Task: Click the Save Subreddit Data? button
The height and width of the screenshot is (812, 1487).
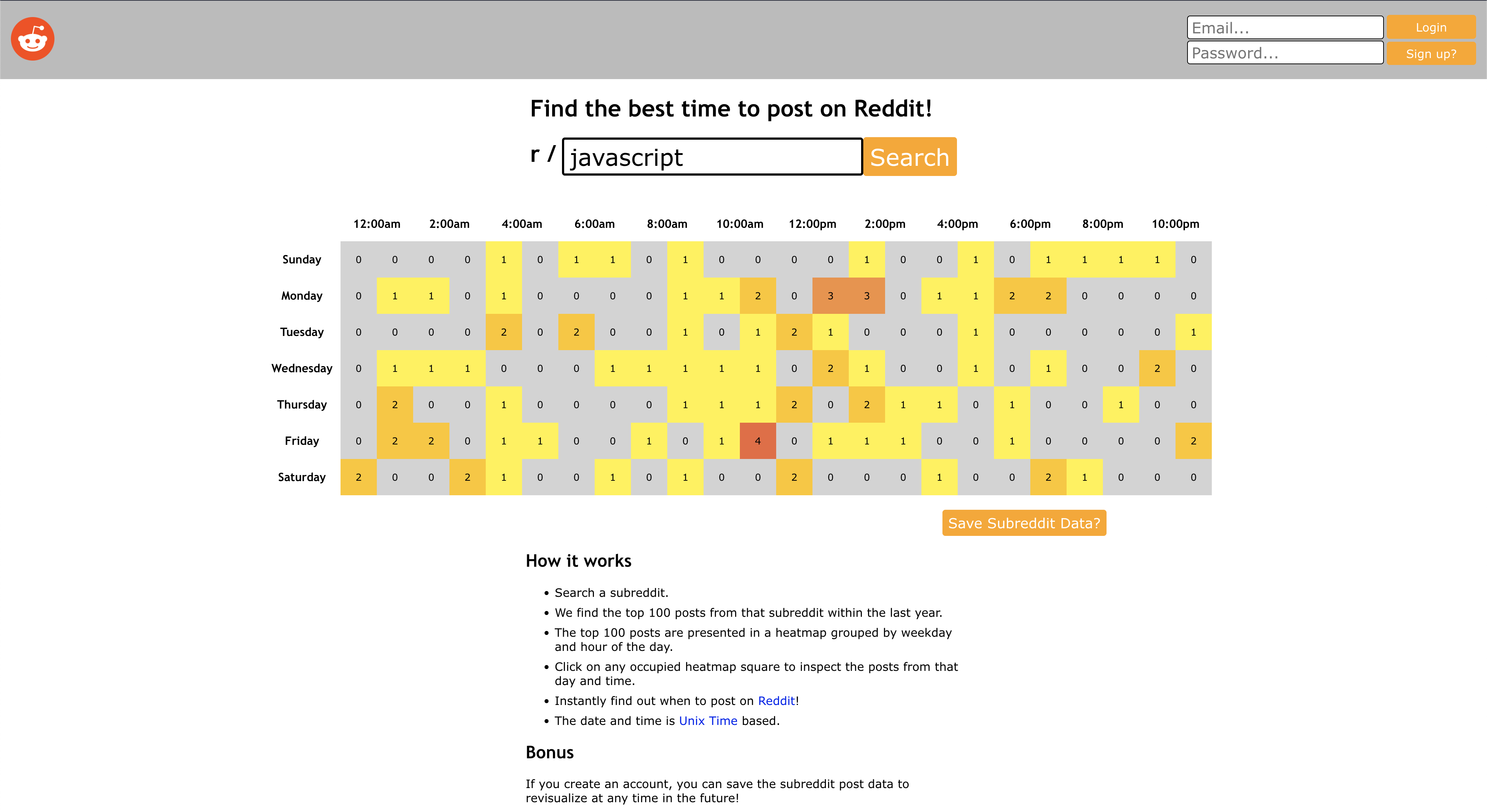Action: (x=1024, y=523)
